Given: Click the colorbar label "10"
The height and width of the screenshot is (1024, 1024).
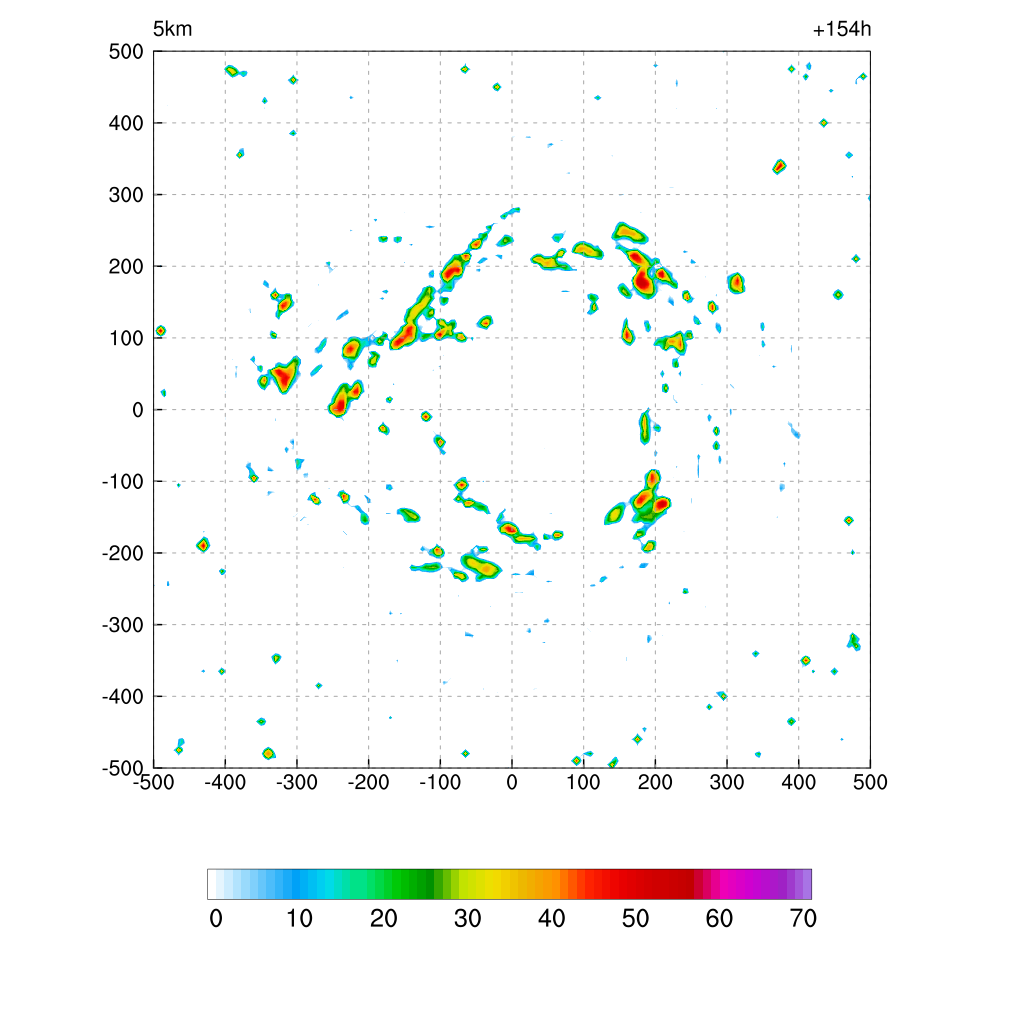Looking at the screenshot, I should 299,919.
